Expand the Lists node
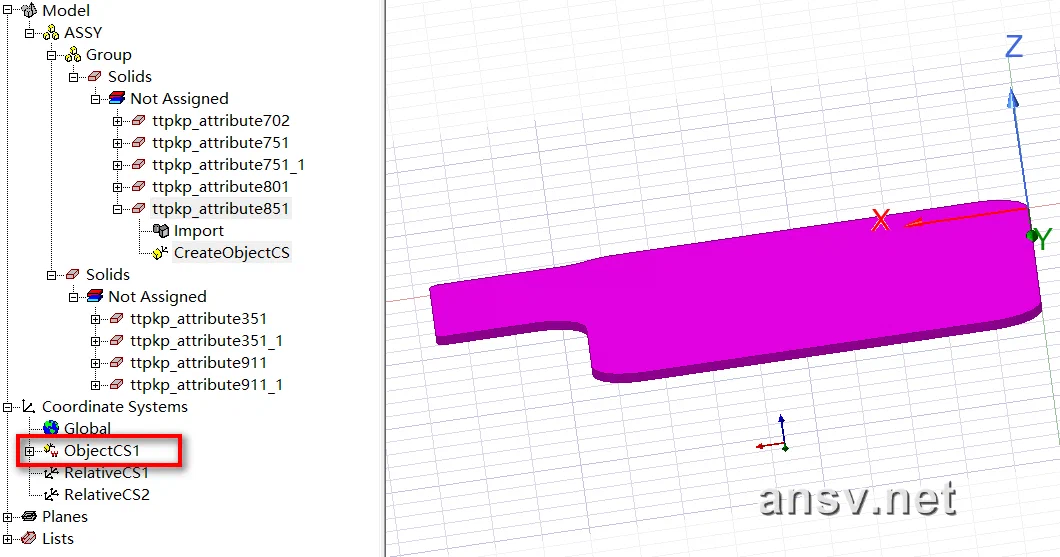The width and height of the screenshot is (1060, 557). (x=7, y=539)
